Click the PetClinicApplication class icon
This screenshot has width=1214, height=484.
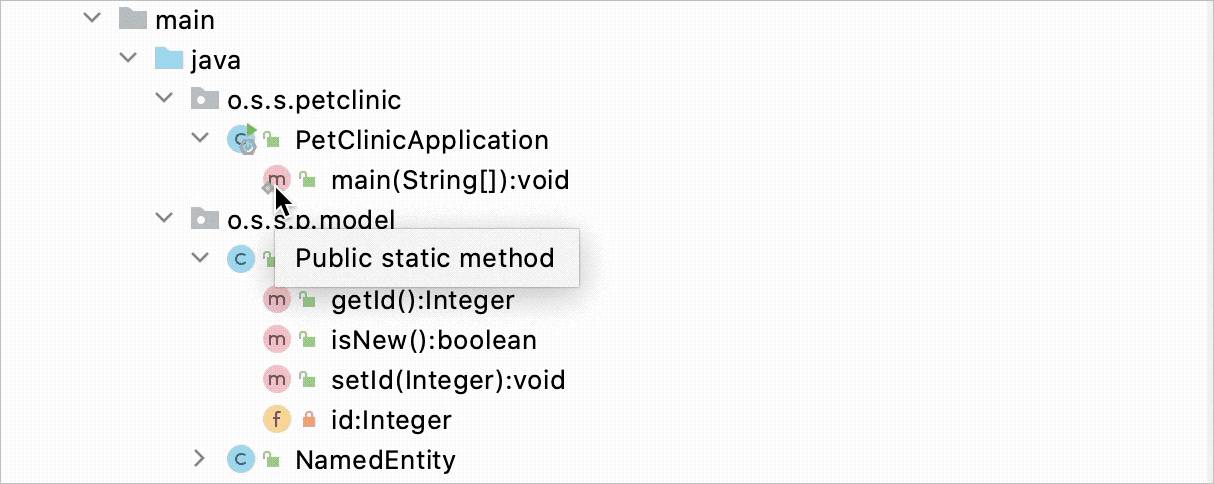(240, 140)
